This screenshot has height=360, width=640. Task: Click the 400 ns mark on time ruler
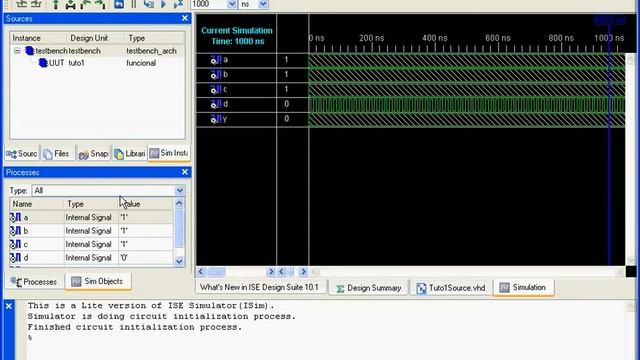point(435,38)
